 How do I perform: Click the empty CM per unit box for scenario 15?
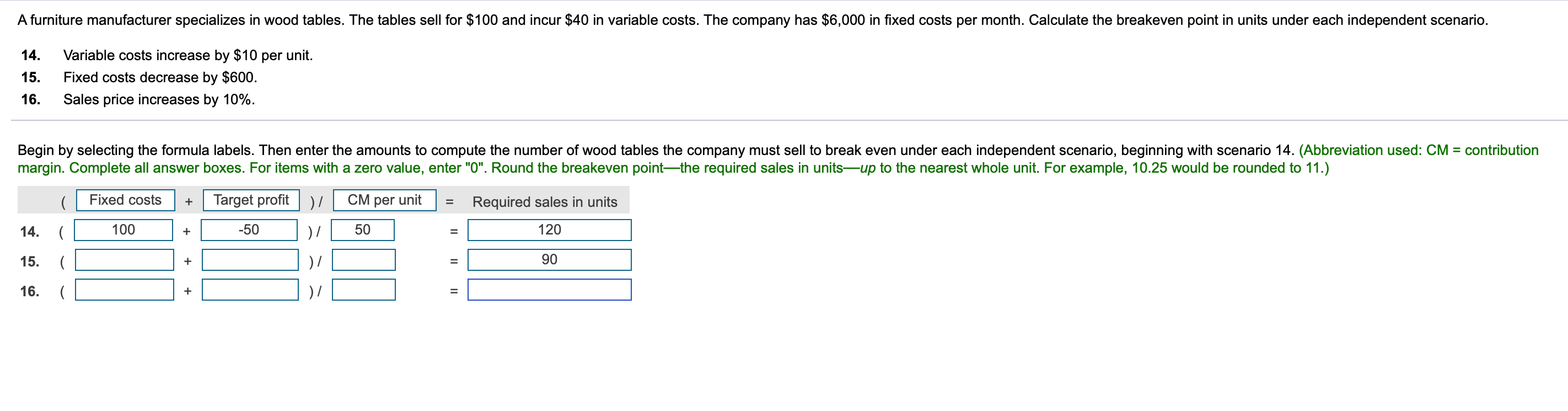(x=362, y=260)
